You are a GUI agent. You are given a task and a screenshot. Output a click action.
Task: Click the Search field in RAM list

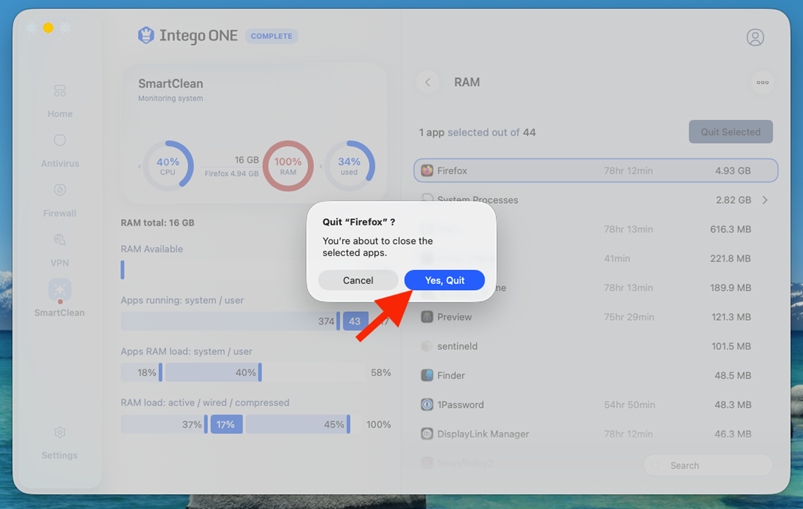(708, 465)
